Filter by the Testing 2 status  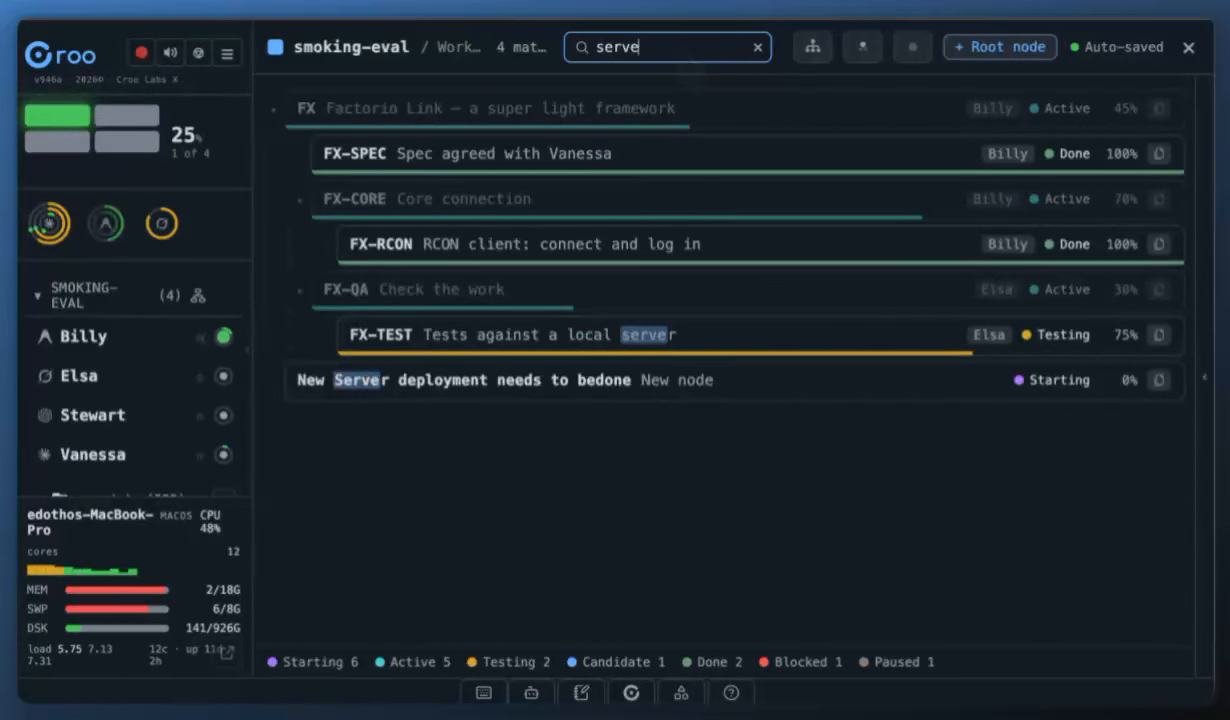pos(509,662)
